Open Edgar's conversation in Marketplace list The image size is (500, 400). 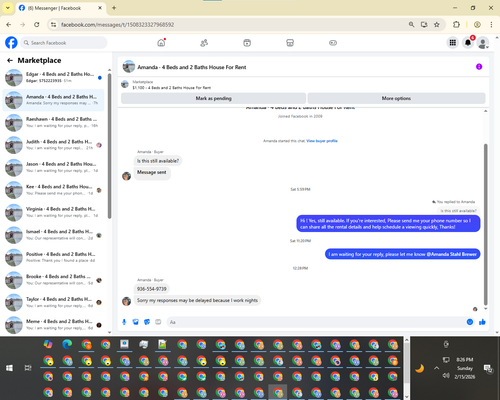(x=53, y=77)
